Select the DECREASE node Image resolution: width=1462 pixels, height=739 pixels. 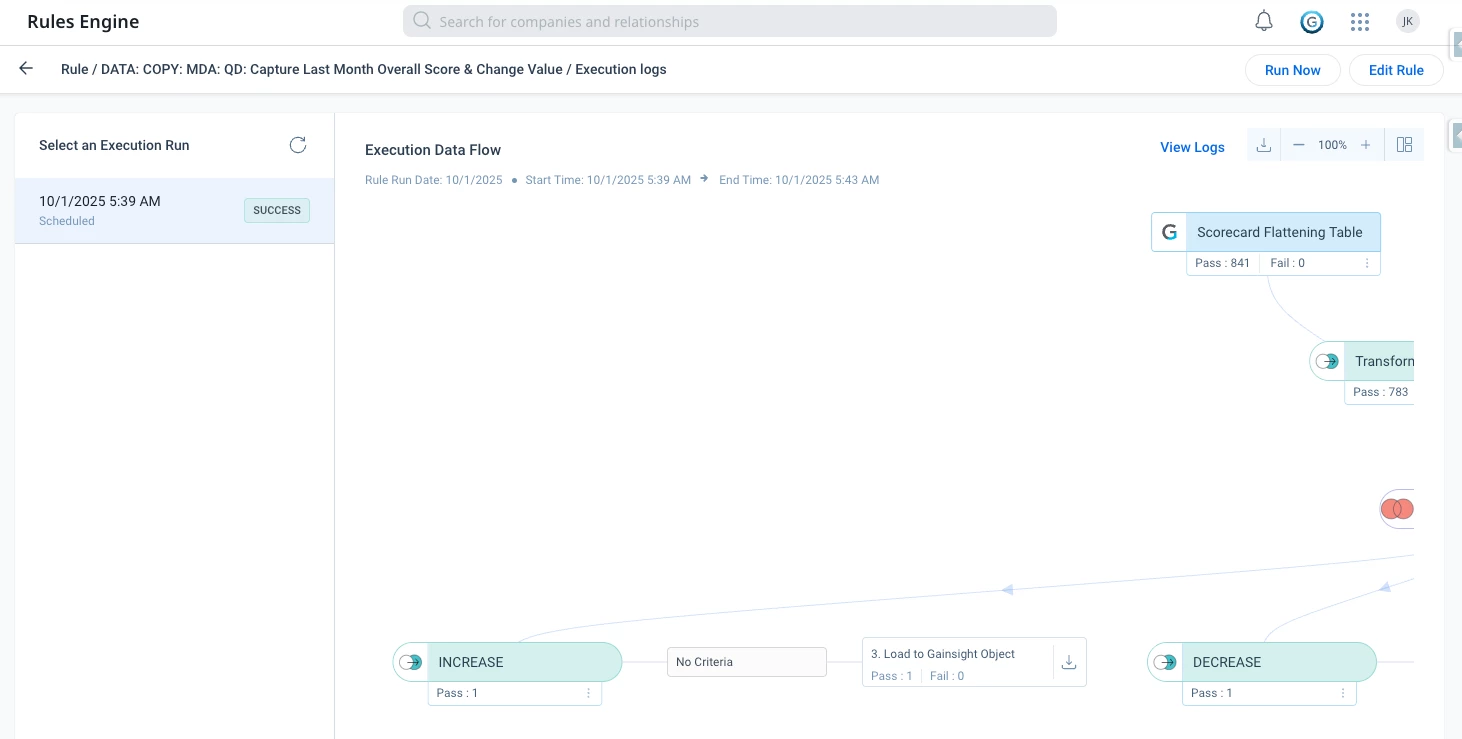tap(1262, 662)
